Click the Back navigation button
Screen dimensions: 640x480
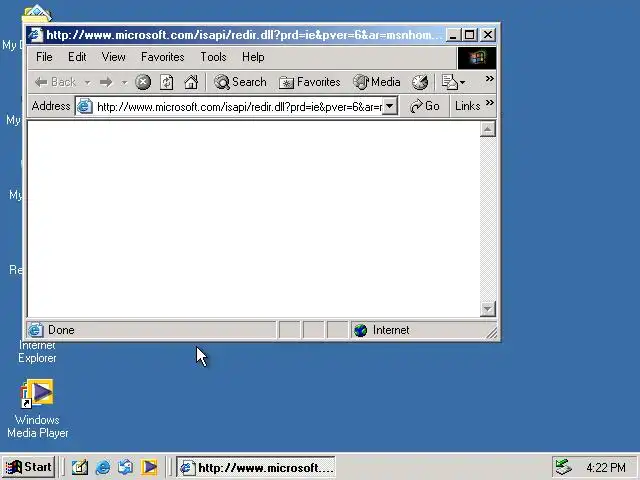click(55, 82)
